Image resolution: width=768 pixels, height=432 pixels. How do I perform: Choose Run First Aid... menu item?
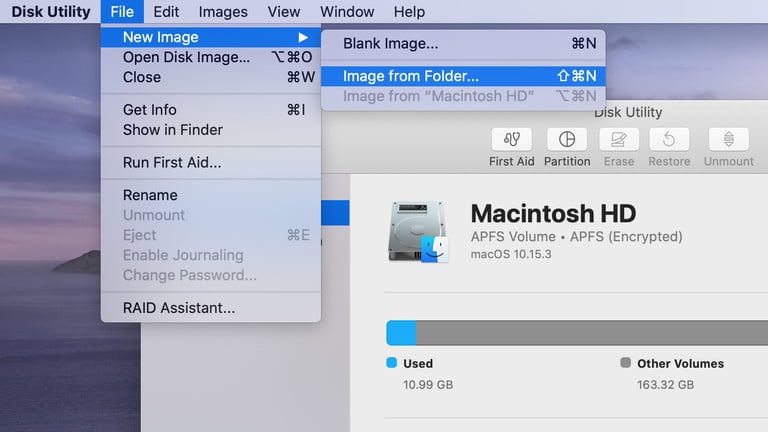(211, 163)
